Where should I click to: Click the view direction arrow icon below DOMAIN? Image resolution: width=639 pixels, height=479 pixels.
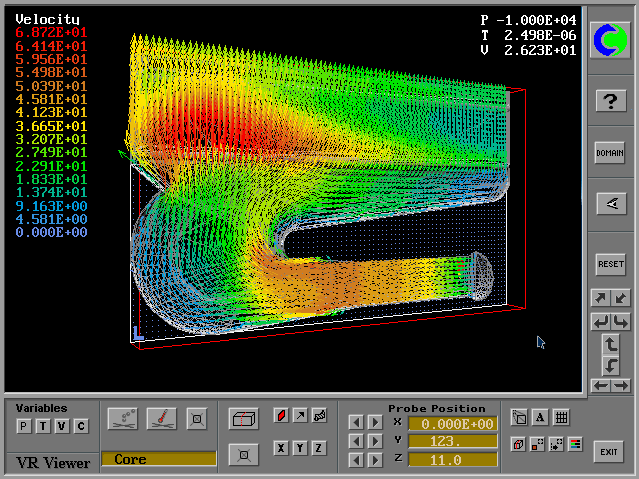(x=610, y=203)
